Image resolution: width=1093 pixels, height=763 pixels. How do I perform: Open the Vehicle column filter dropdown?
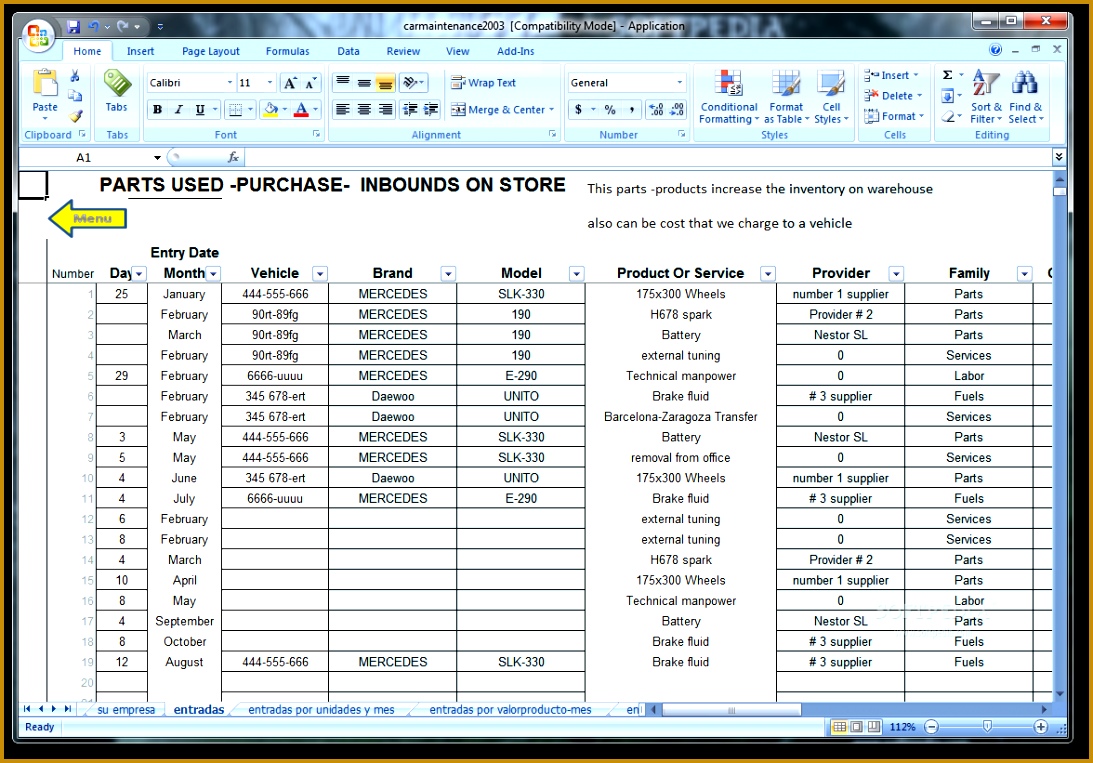(x=319, y=274)
